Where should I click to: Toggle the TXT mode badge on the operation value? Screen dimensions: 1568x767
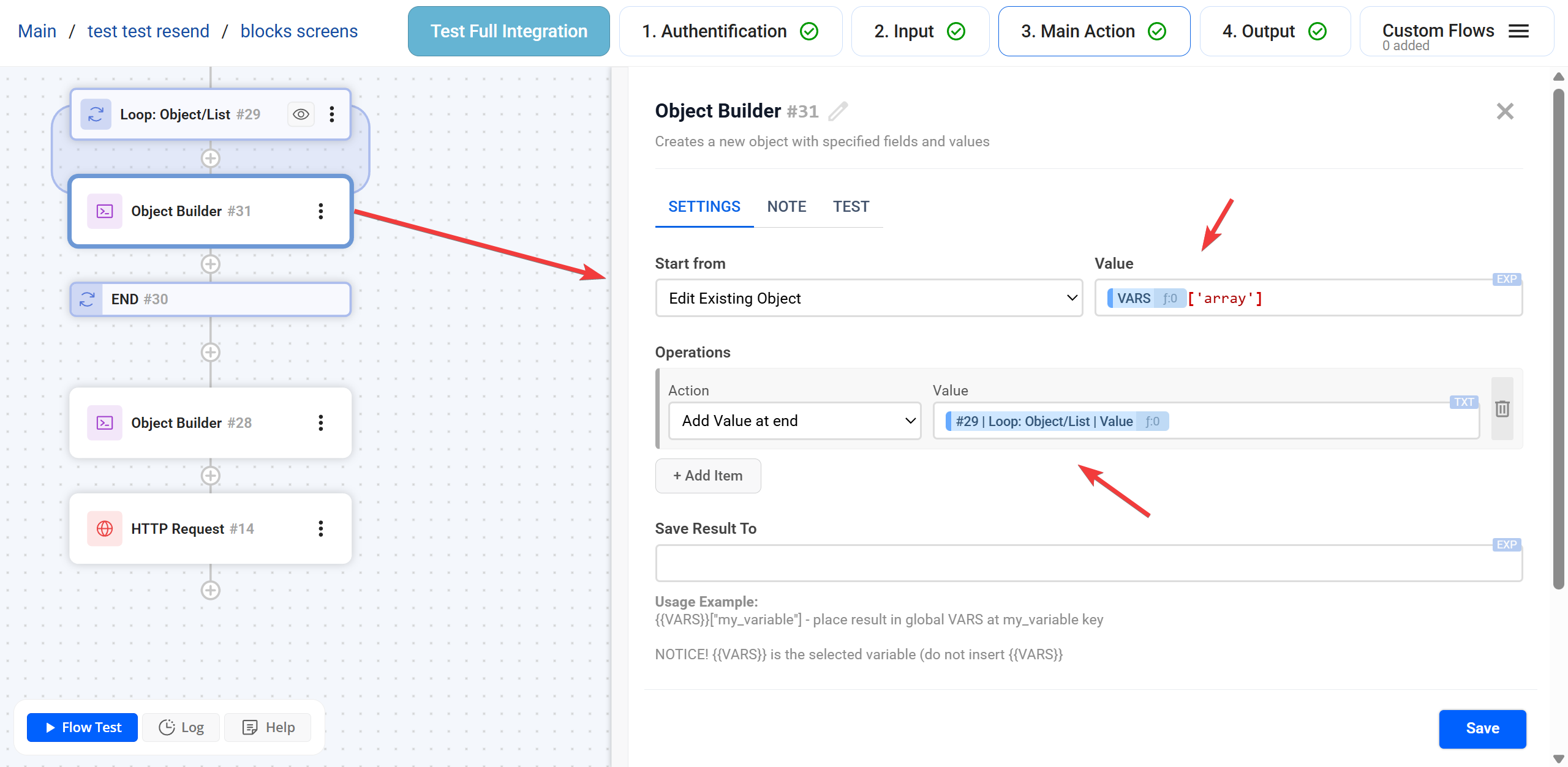pyautogui.click(x=1464, y=402)
